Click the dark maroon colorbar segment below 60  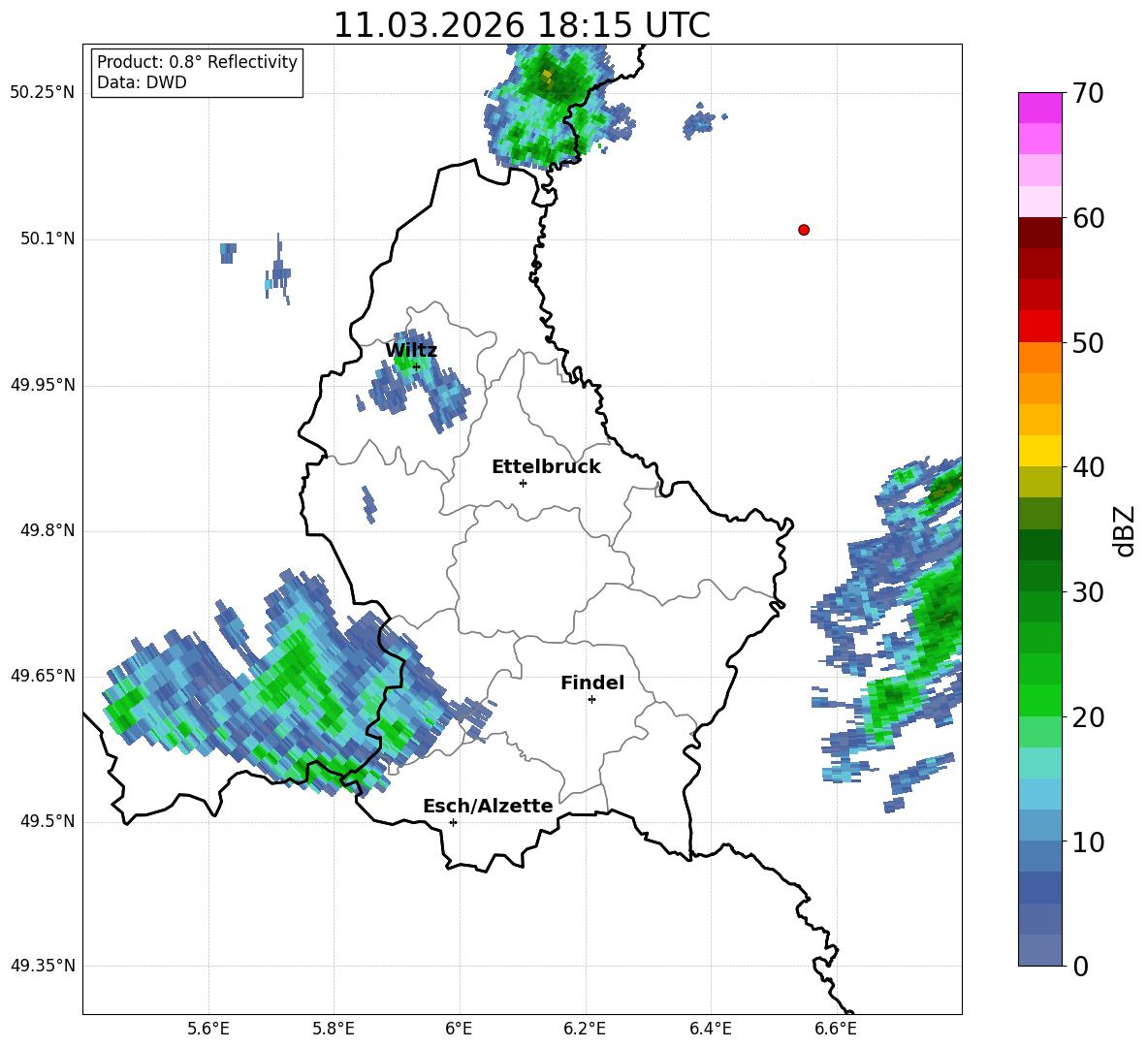tap(1039, 233)
